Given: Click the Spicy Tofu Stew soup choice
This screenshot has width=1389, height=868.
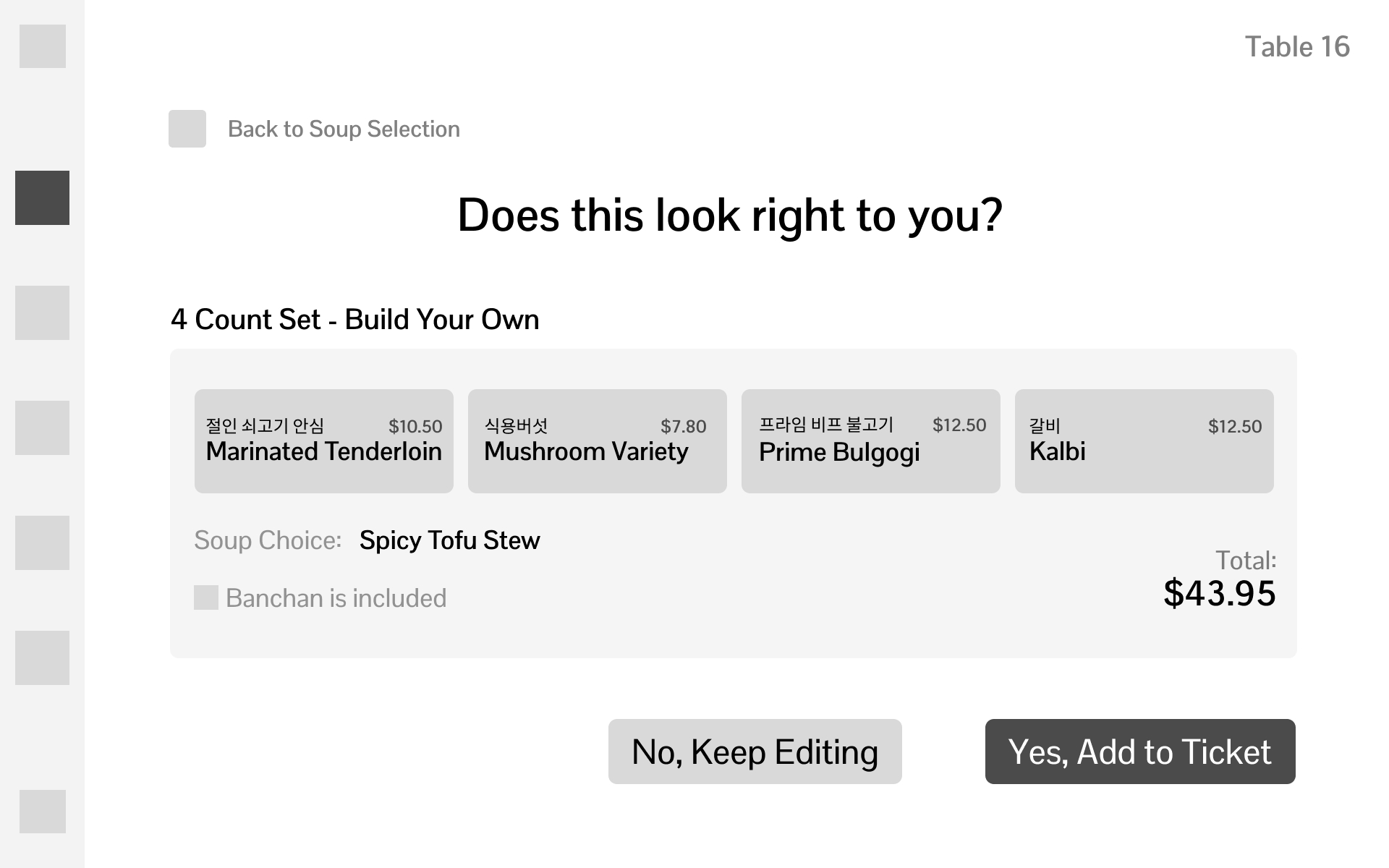Looking at the screenshot, I should (x=449, y=540).
